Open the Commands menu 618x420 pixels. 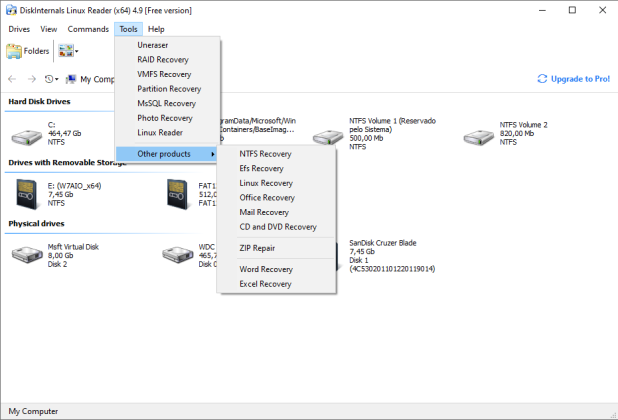(x=88, y=29)
